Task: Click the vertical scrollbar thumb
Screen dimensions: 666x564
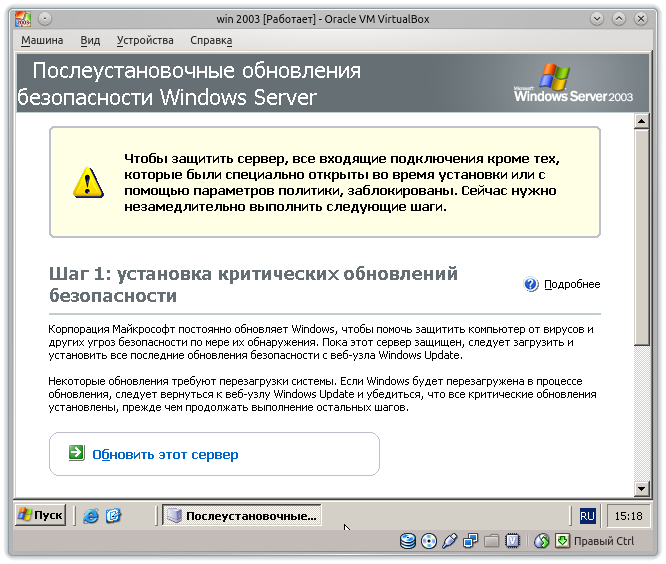Action: (x=641, y=237)
